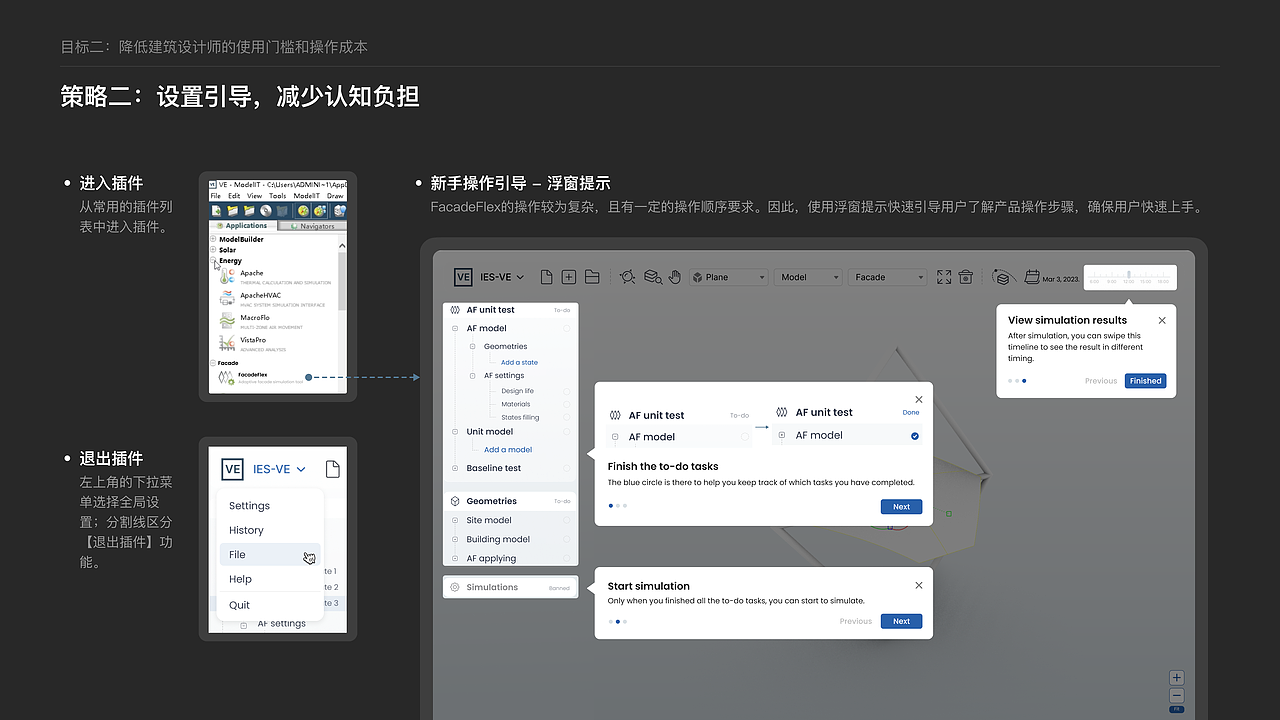Screen dimensions: 1280x720
Task: Switch to the Navigators tab
Action: pos(312,226)
